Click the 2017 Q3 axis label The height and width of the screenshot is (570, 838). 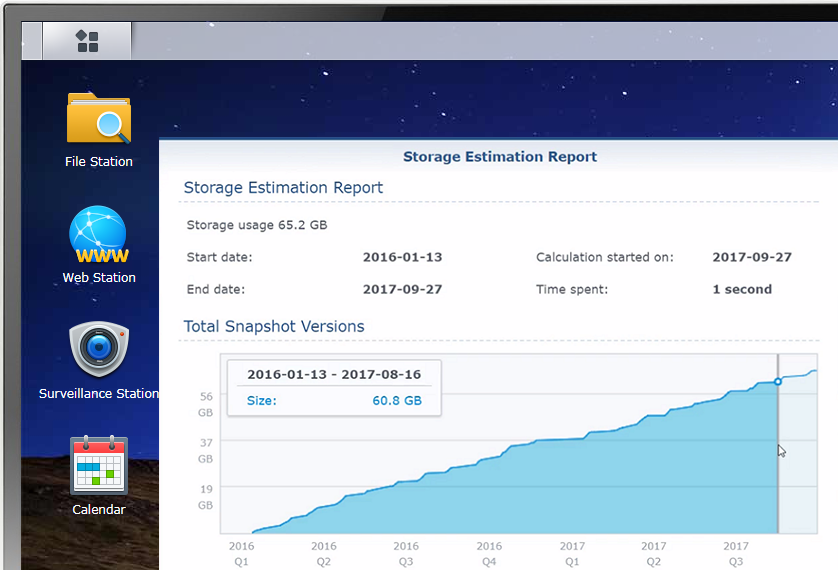pos(736,553)
